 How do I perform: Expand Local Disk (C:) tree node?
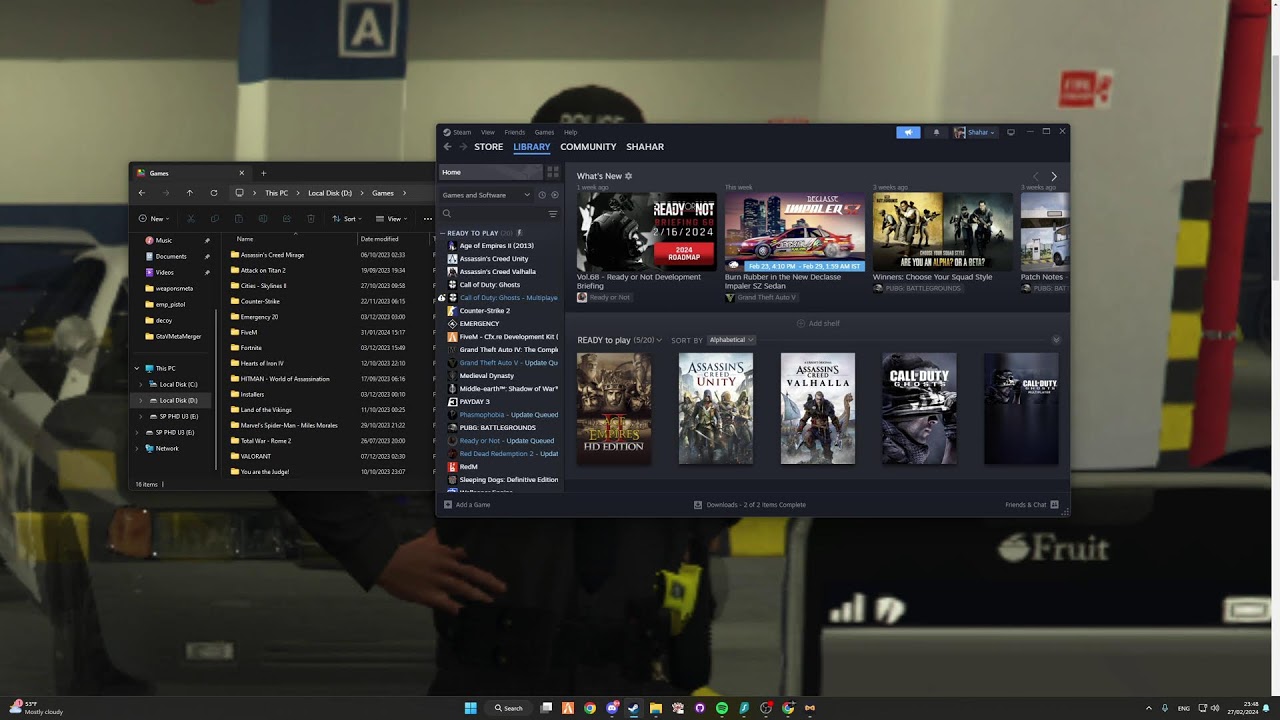click(141, 384)
